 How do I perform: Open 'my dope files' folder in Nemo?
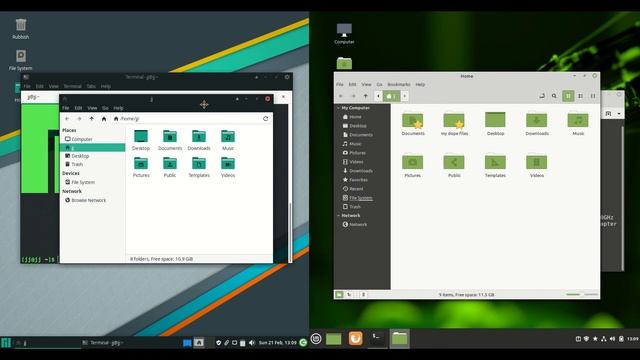click(454, 124)
